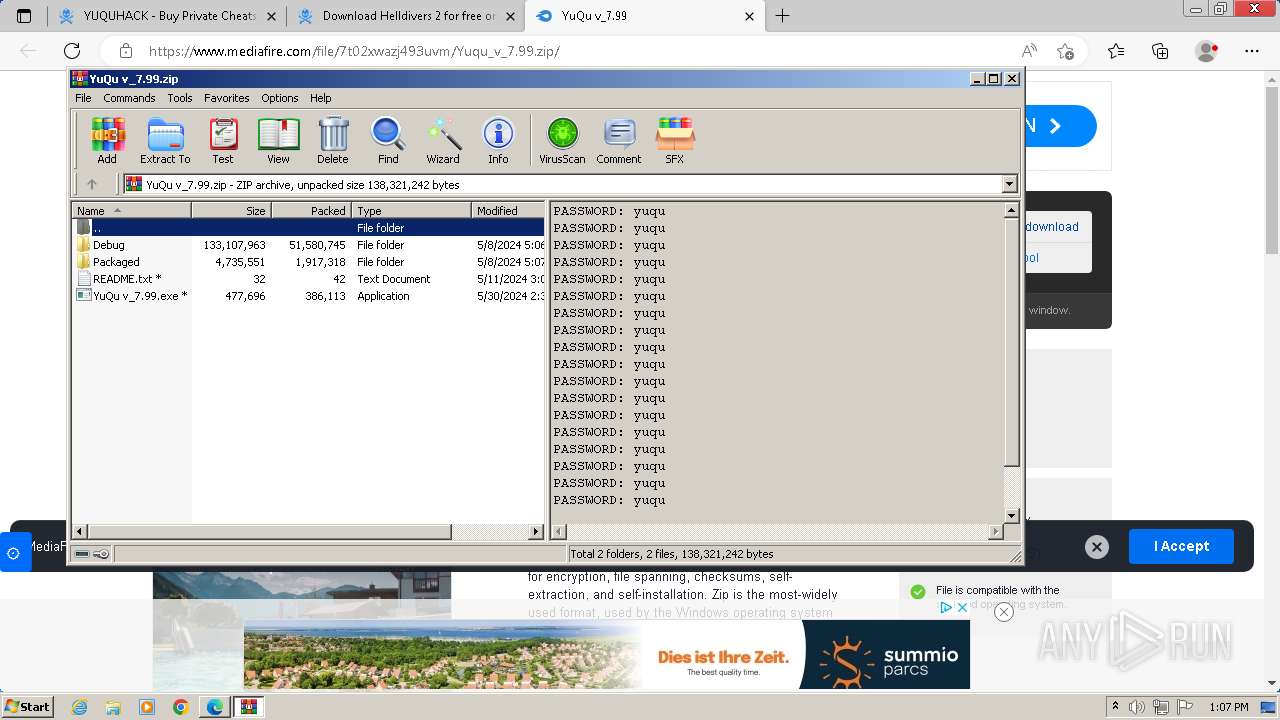Click the comment pane horizontal scrollbar
Image resolution: width=1280 pixels, height=720 pixels.
coord(777,532)
